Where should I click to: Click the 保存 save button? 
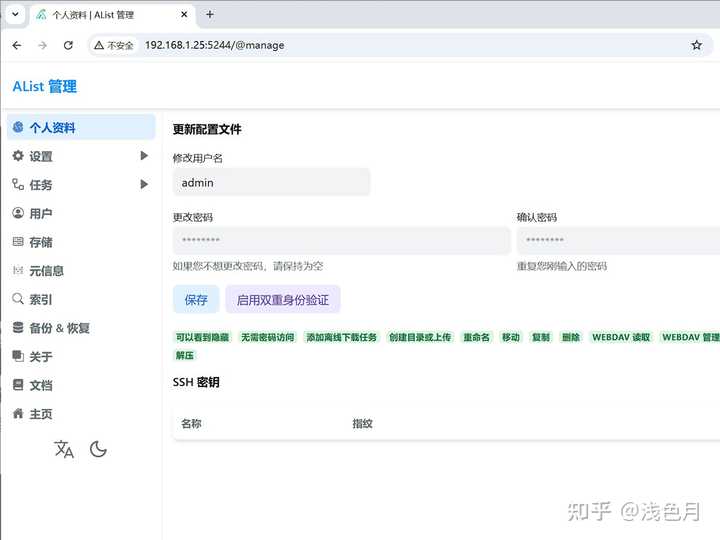196,300
